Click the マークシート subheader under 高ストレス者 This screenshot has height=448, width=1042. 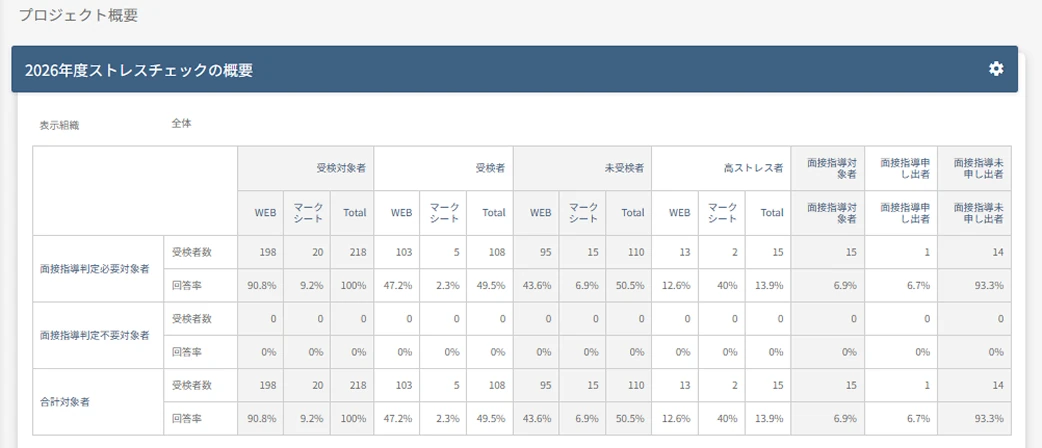(x=722, y=213)
